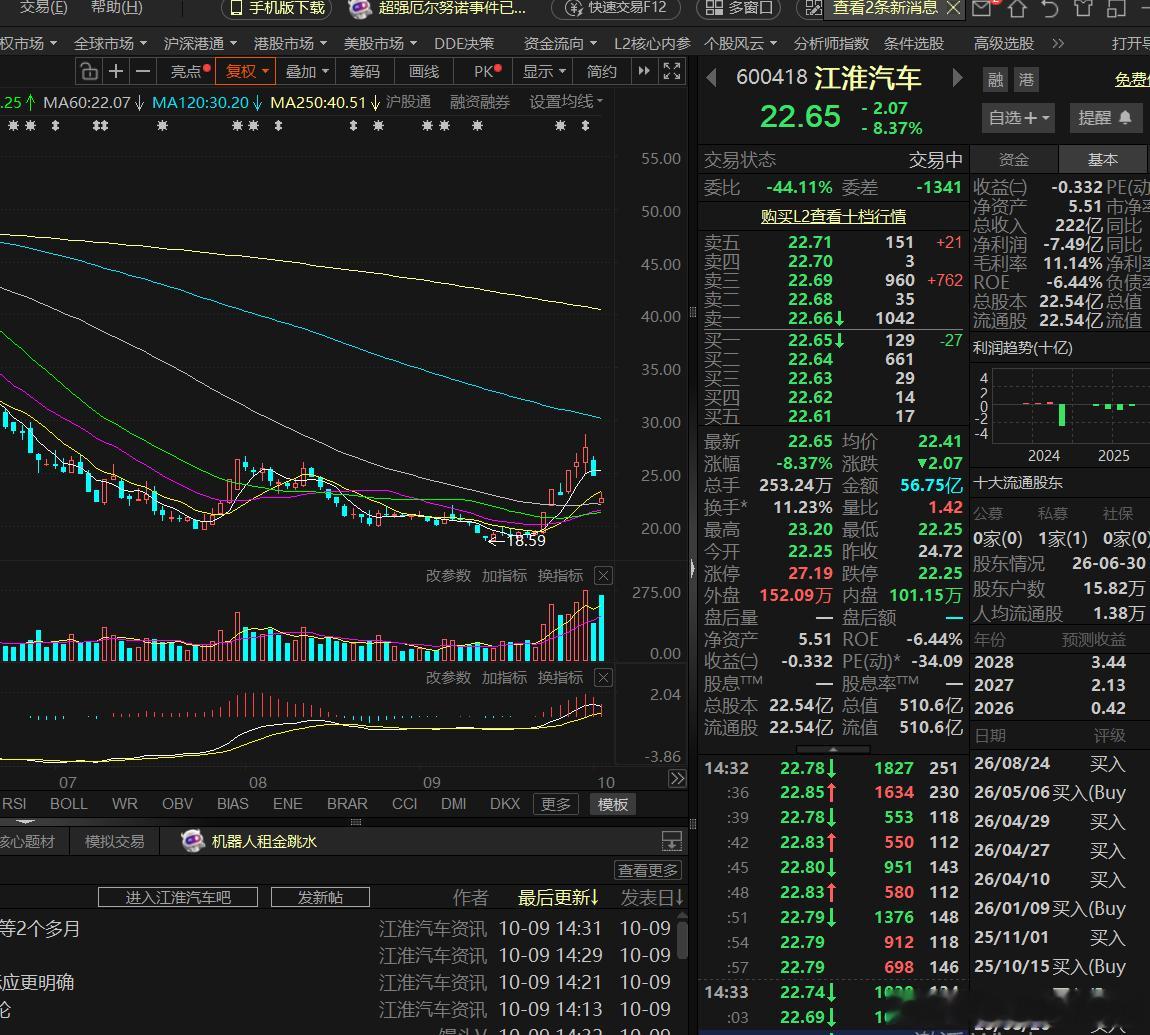This screenshot has height=1035, width=1150.
Task: Click 购买L2查看十档行情 link
Action: point(833,216)
